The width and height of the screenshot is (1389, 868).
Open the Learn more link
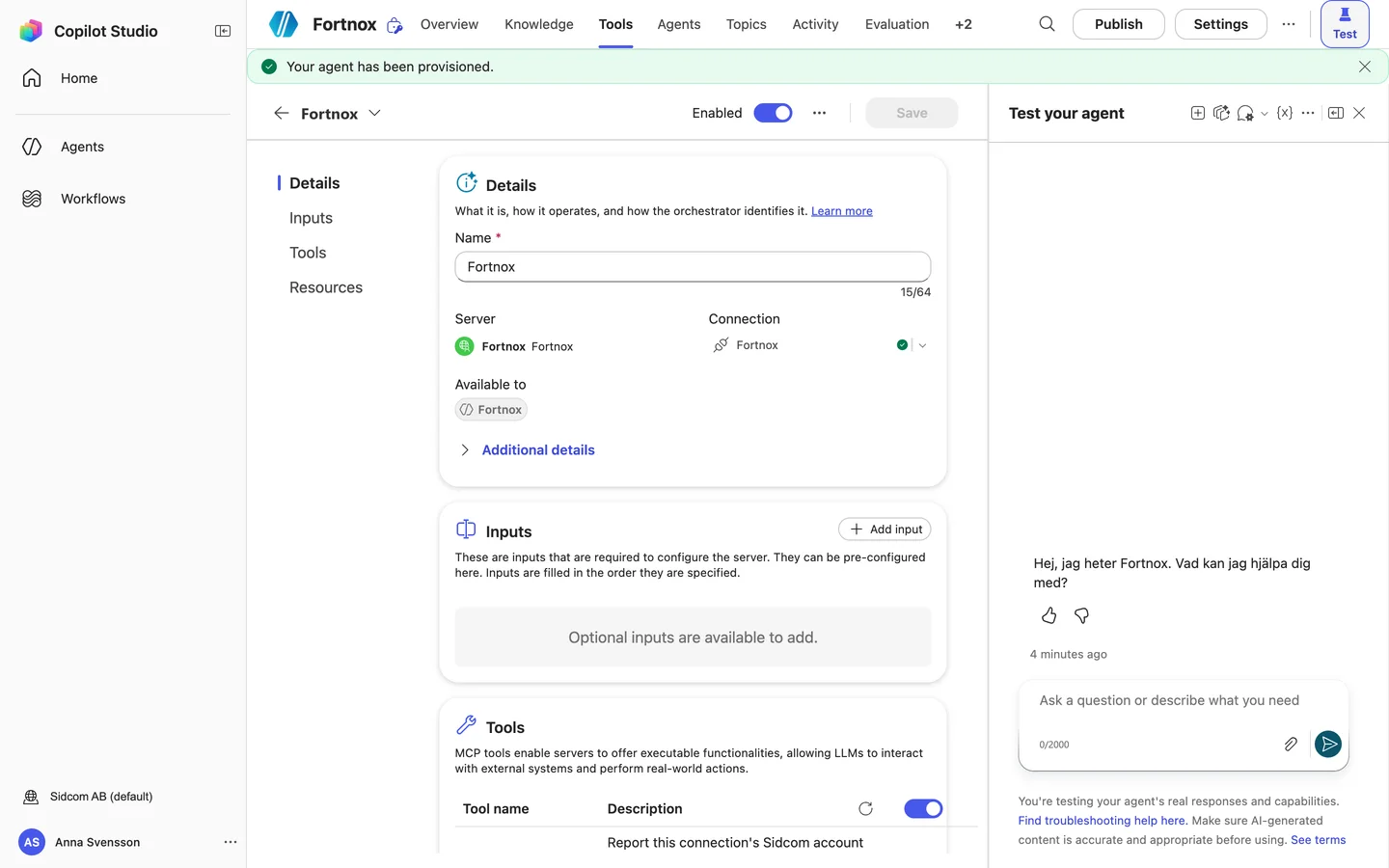841,211
